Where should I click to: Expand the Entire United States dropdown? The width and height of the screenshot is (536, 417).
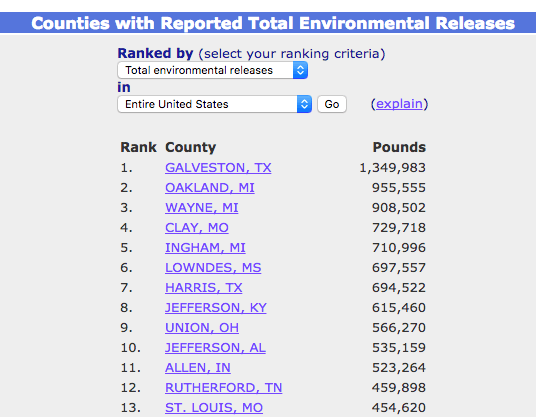click(x=215, y=104)
